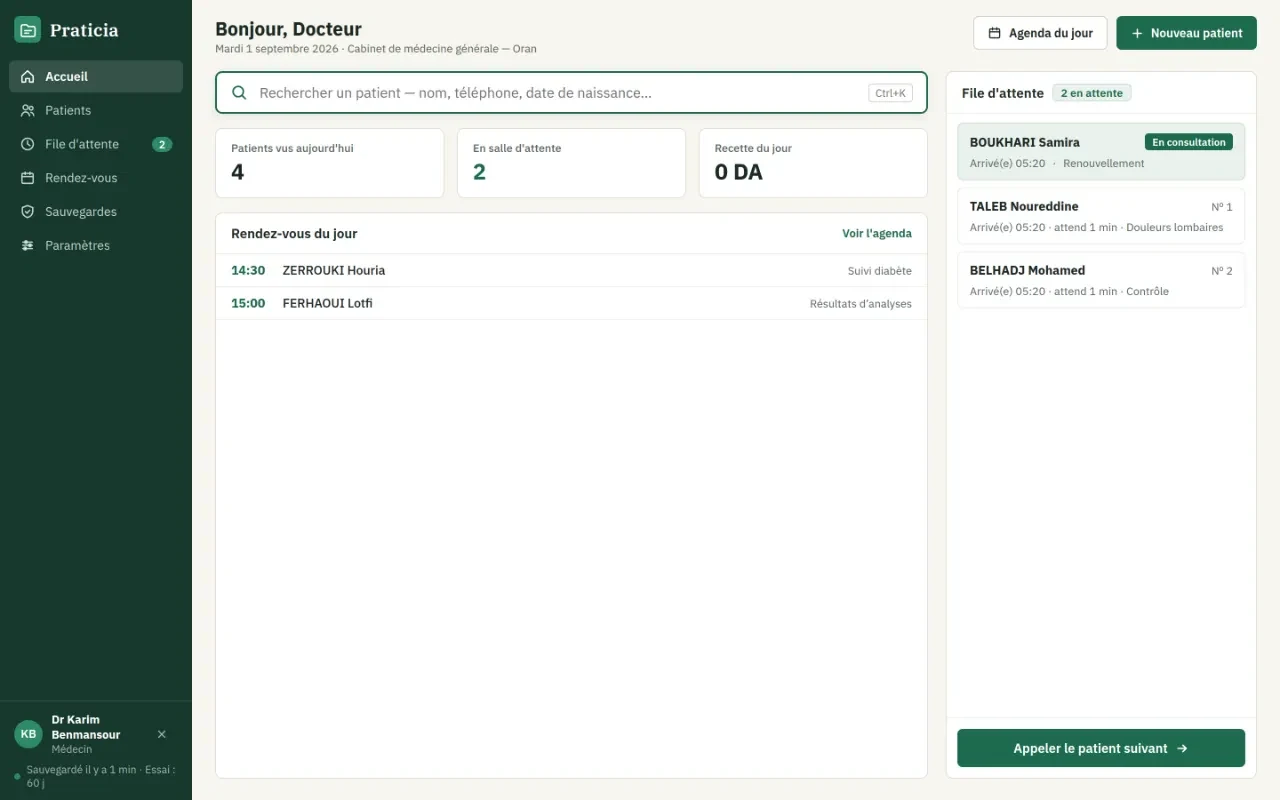The height and width of the screenshot is (800, 1280).
Task: Click the KB user avatar
Action: [x=28, y=734]
